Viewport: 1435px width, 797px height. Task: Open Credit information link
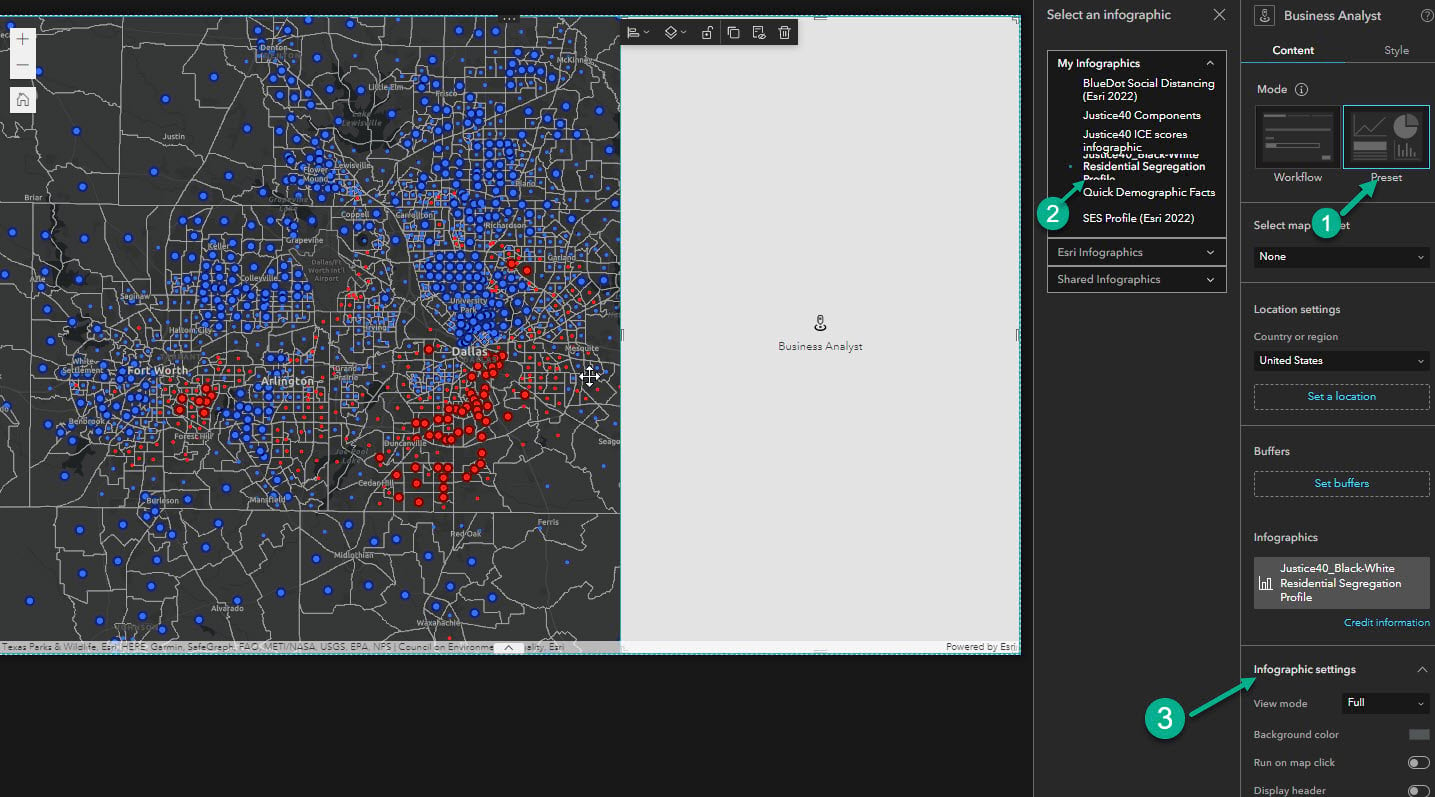click(1386, 622)
